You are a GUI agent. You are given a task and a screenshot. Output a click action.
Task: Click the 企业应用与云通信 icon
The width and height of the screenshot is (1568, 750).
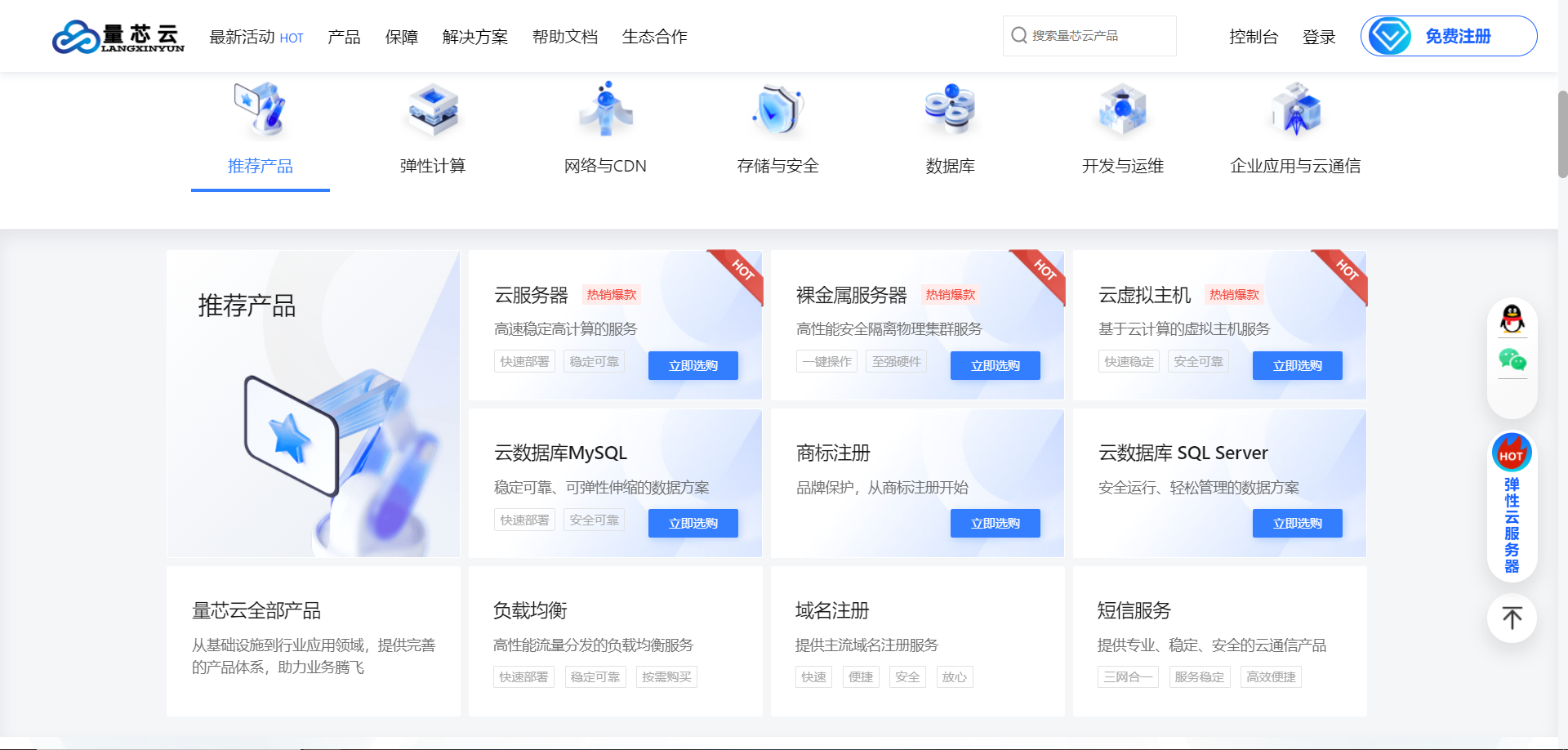tap(1294, 110)
